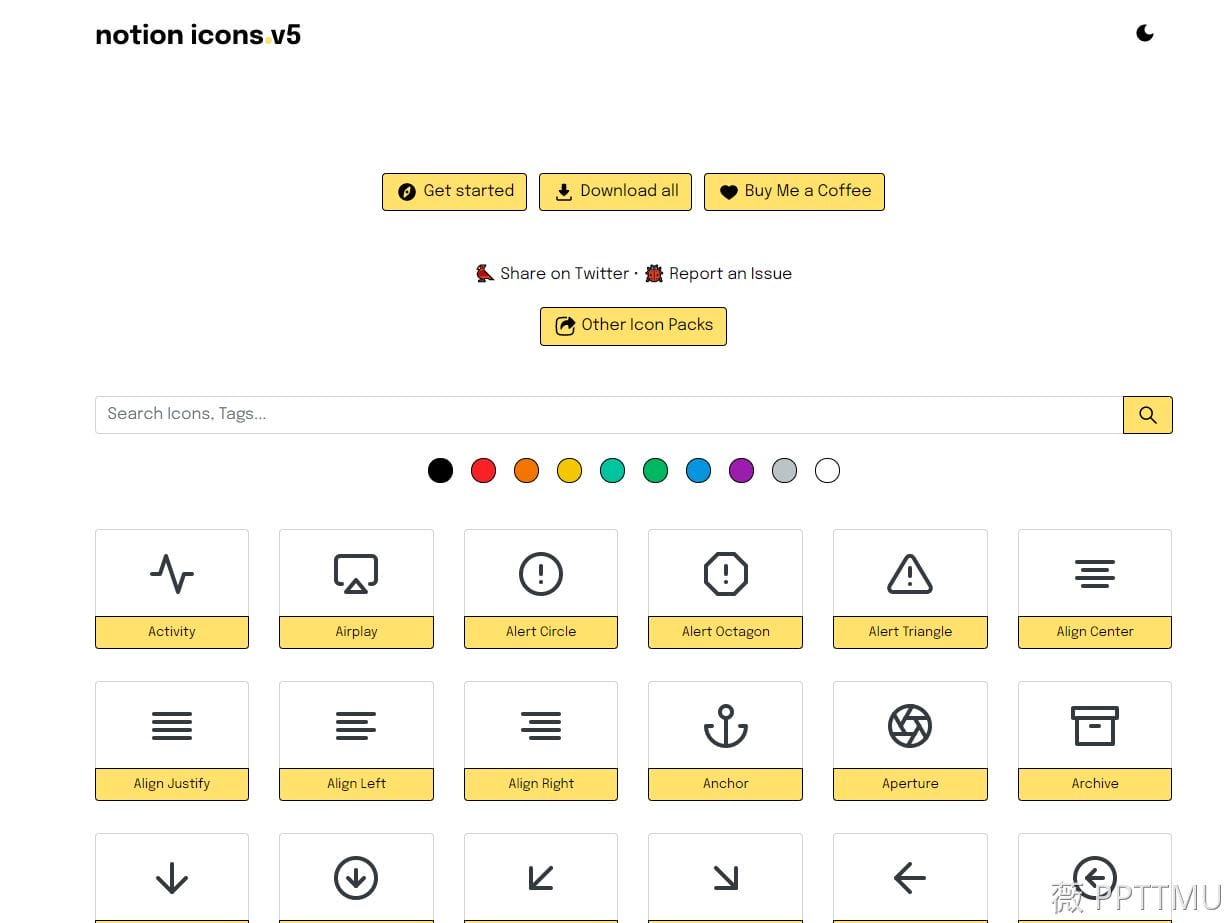Image resolution: width=1230 pixels, height=923 pixels.
Task: Select the yellow color swatch
Action: pos(569,470)
